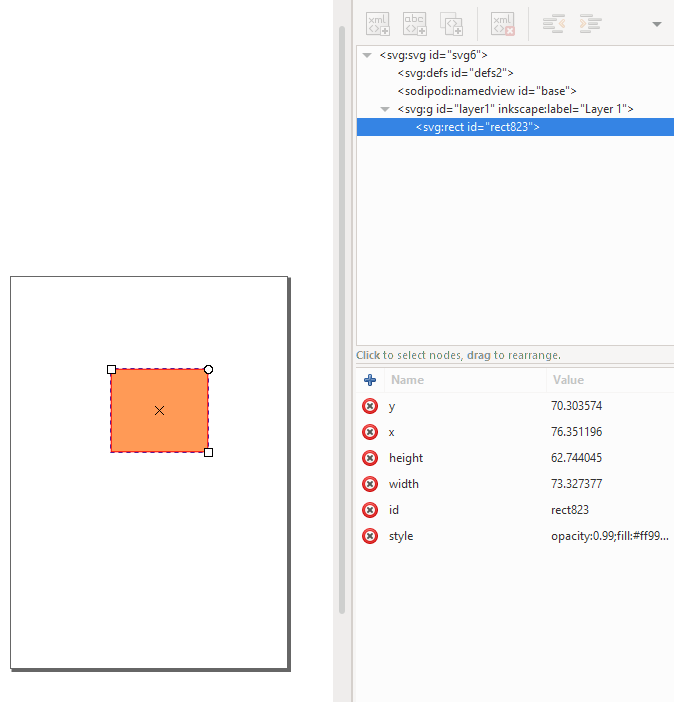
Task: Click the id value rect823
Action: pos(570,510)
